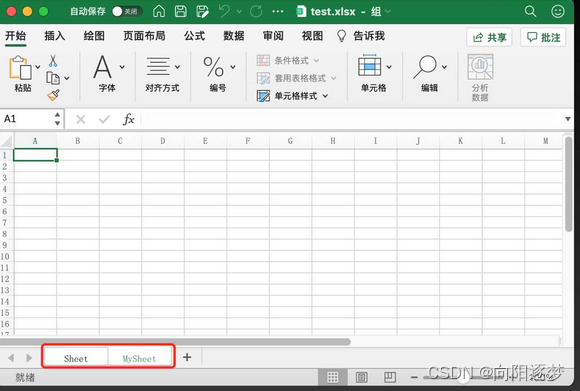Select column header H
The height and width of the screenshot is (391, 580).
point(333,141)
